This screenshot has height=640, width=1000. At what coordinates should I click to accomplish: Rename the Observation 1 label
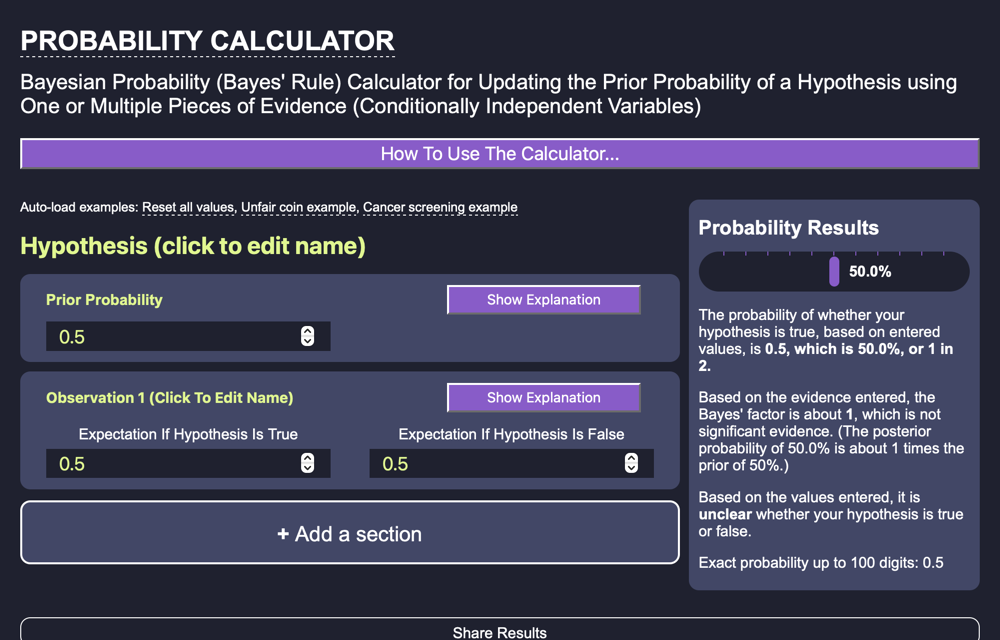click(169, 398)
